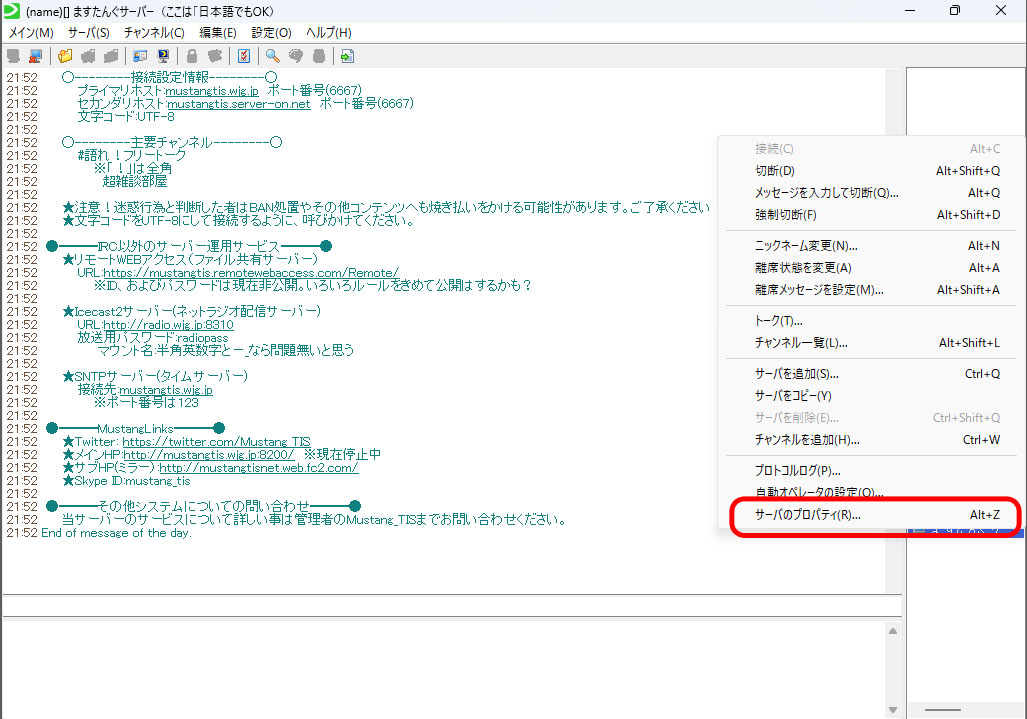Click the yellow folder toolbar icon

(x=66, y=56)
